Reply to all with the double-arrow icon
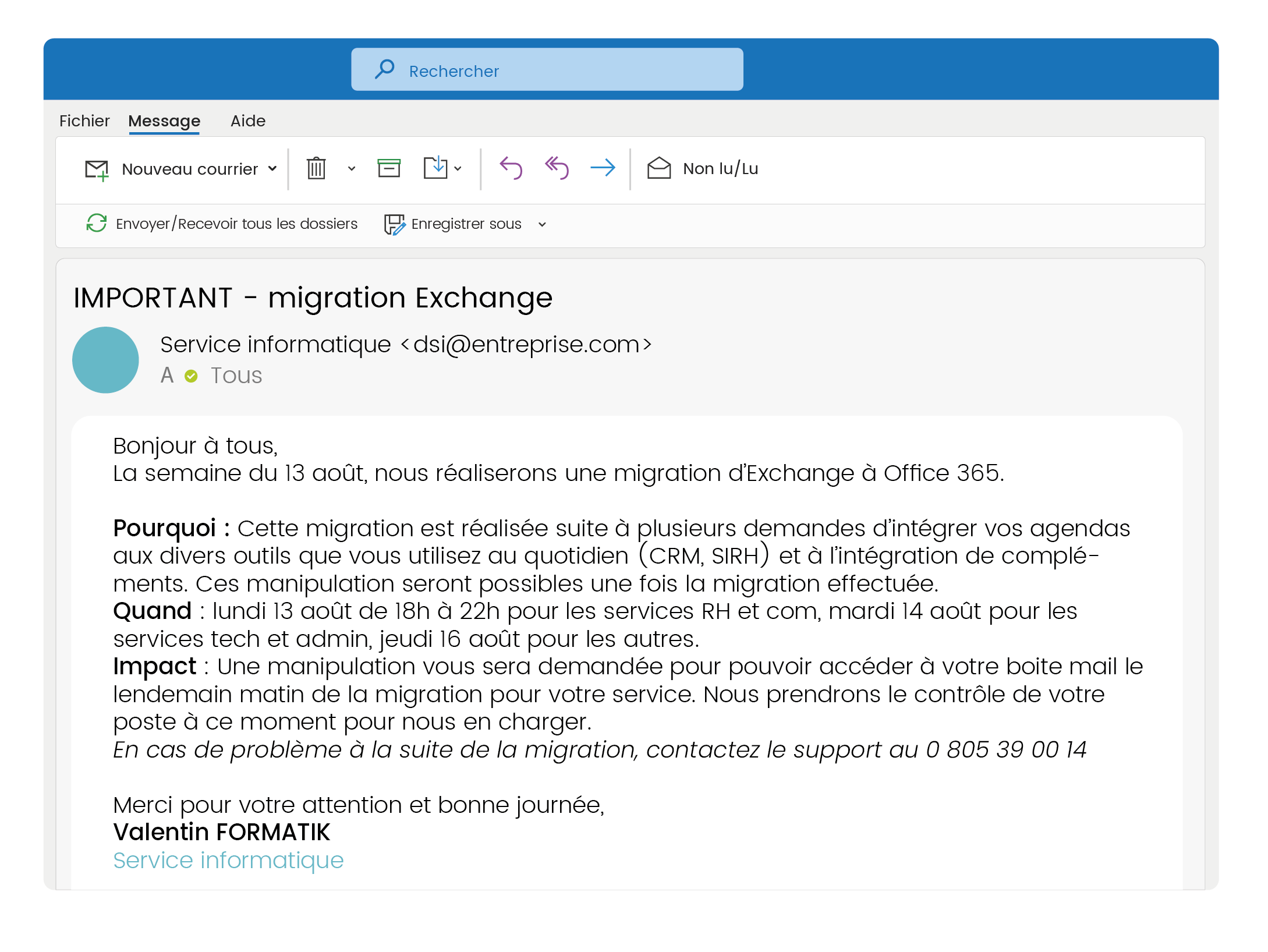This screenshot has width=1268, height=952. (557, 168)
